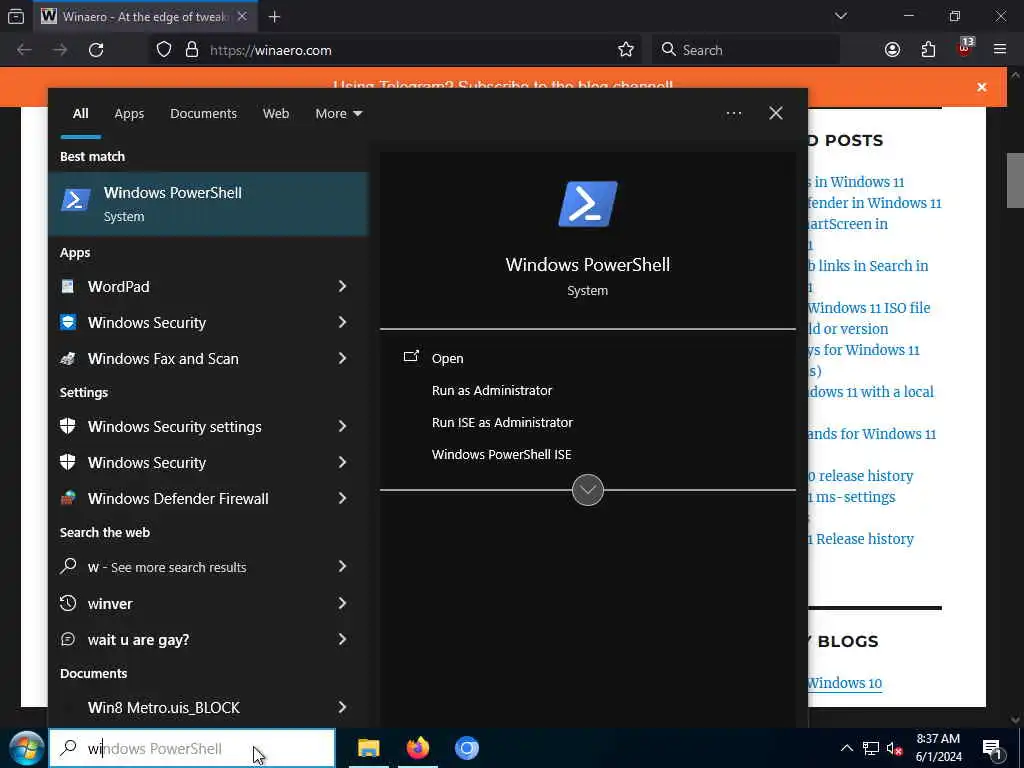
Task: Click the Open action icon in preview pane
Action: (x=411, y=357)
